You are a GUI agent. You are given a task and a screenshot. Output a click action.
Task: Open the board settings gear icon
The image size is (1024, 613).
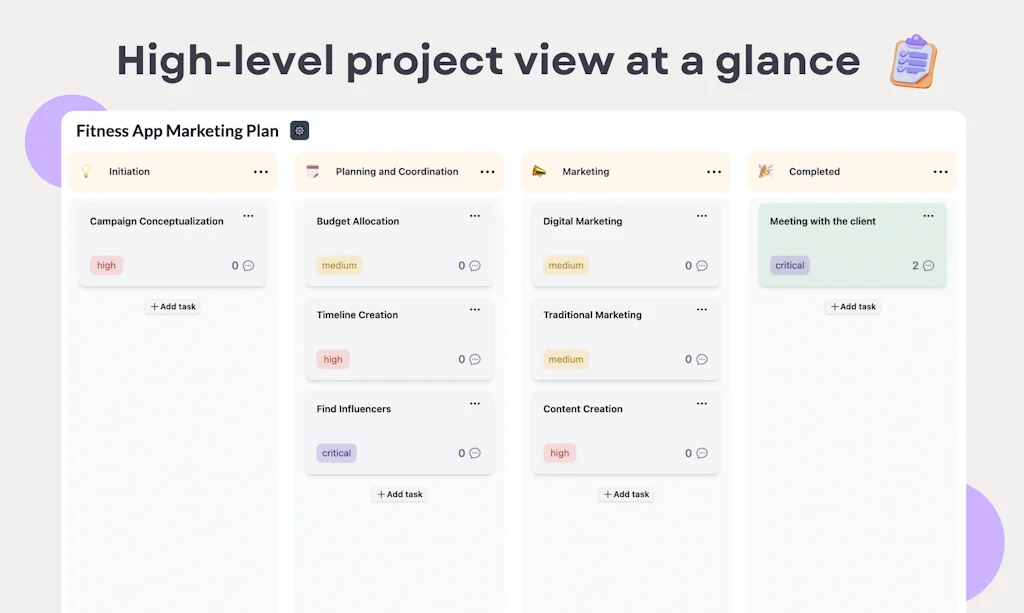[x=299, y=130]
